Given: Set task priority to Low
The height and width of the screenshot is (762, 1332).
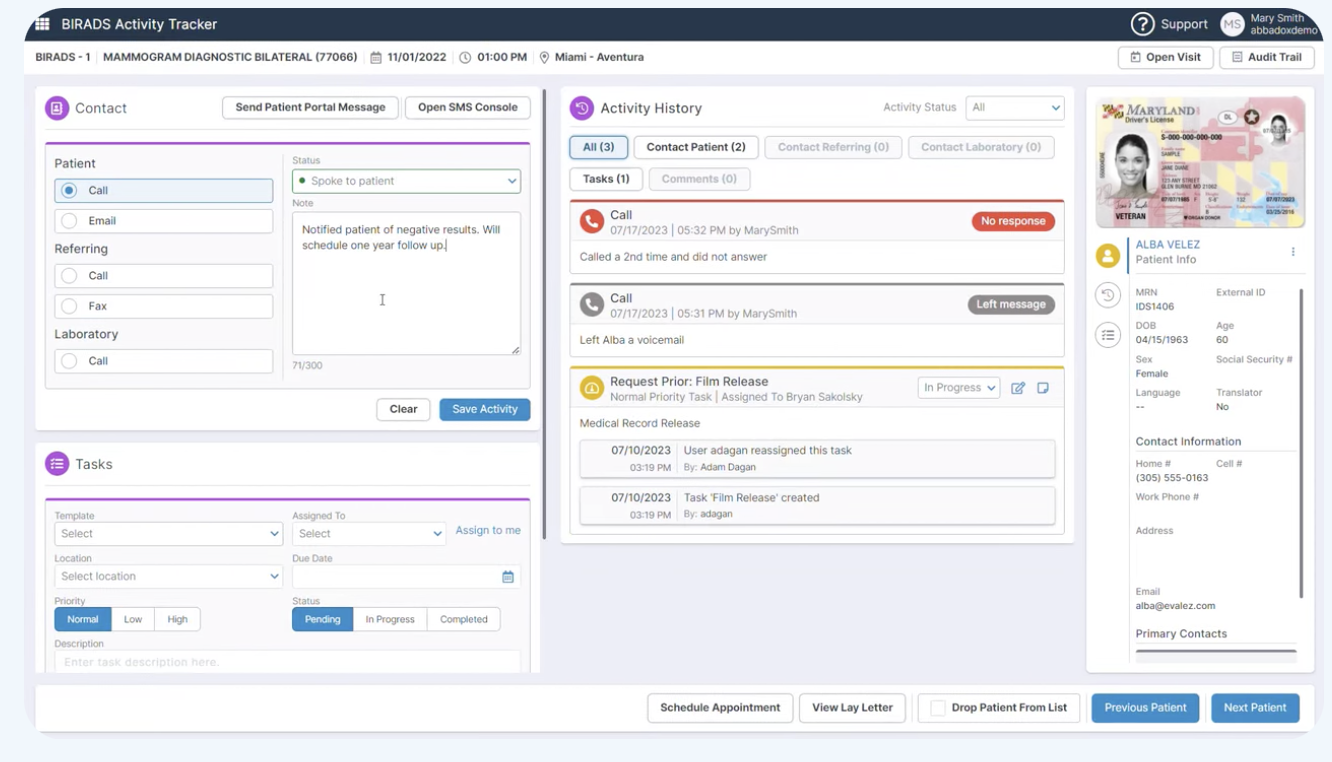Looking at the screenshot, I should (133, 619).
